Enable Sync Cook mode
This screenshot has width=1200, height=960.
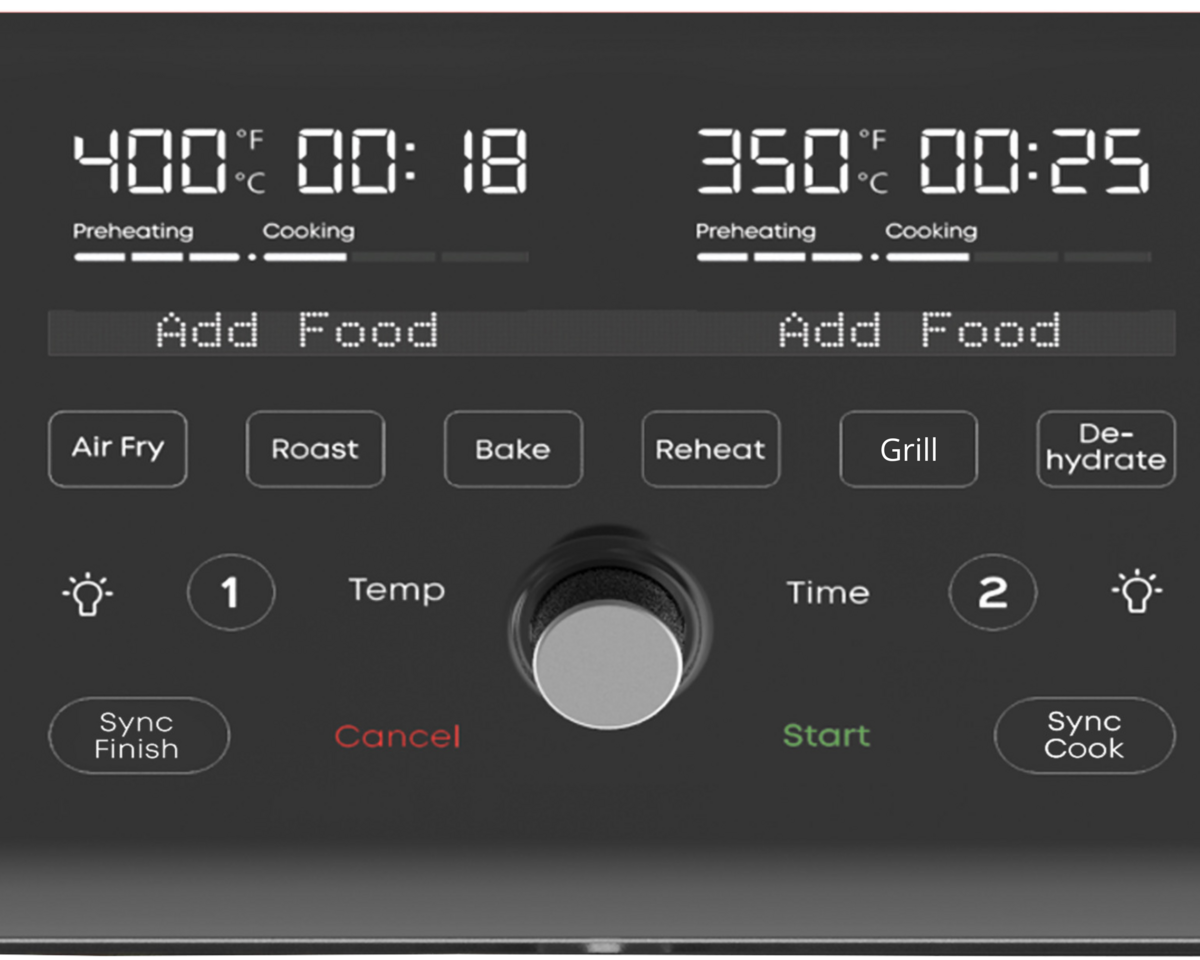coord(1084,736)
